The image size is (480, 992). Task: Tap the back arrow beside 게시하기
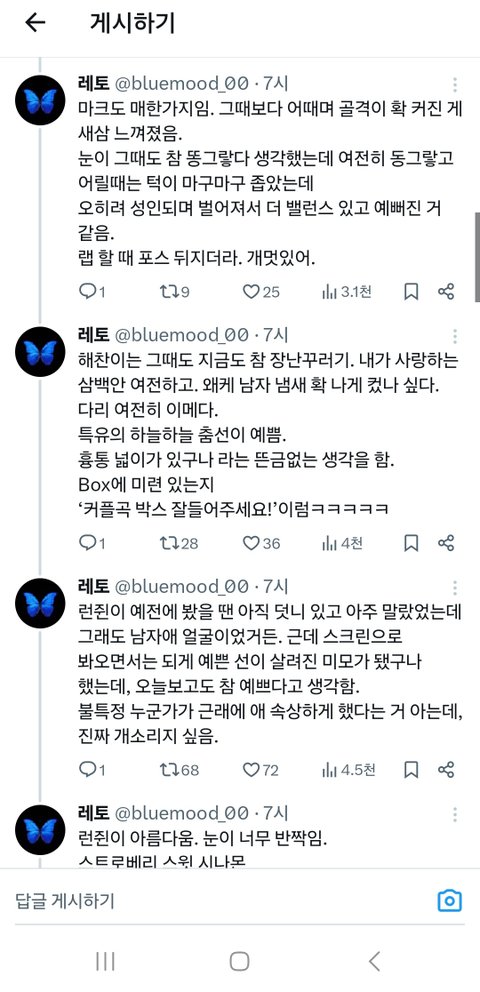35,23
